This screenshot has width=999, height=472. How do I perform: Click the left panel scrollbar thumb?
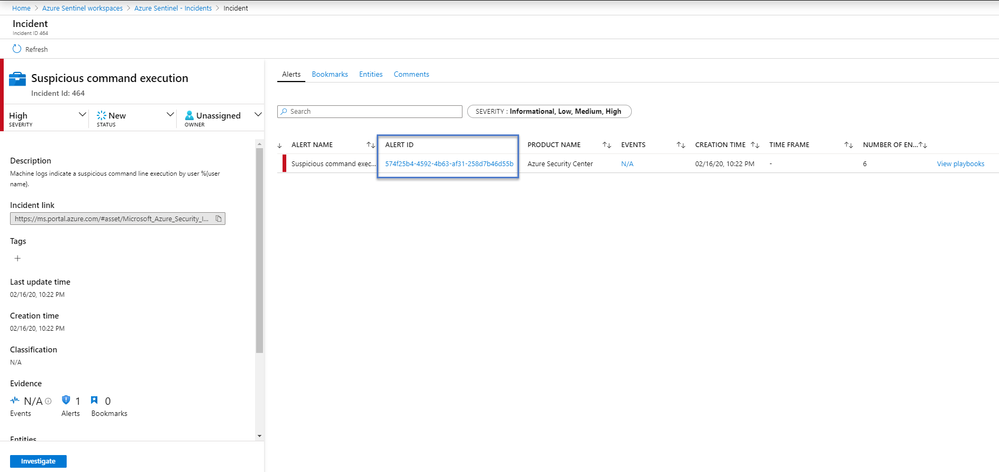pos(259,248)
